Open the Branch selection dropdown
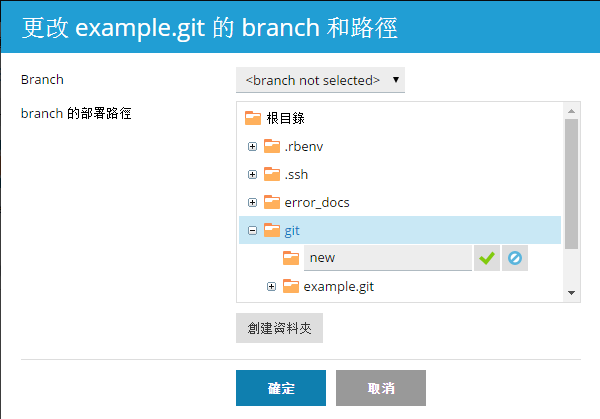This screenshot has height=419, width=600. click(320, 80)
